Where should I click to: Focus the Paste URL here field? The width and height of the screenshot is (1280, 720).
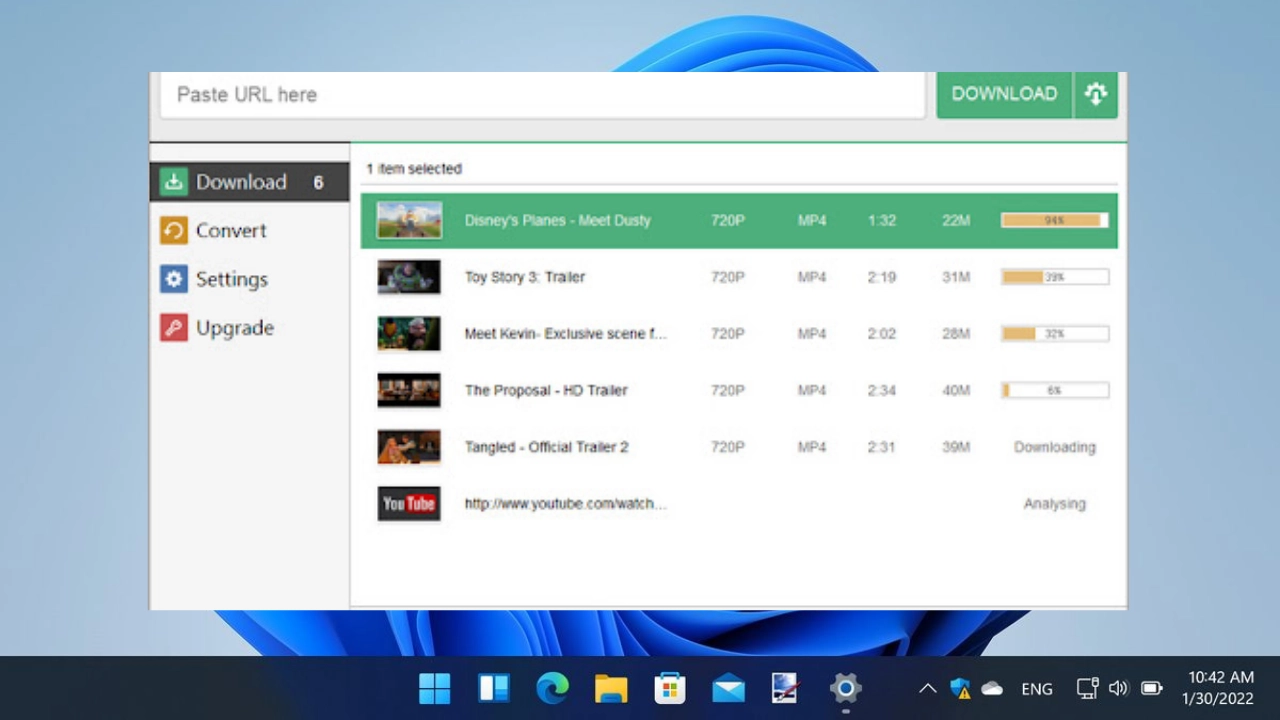pyautogui.click(x=542, y=95)
